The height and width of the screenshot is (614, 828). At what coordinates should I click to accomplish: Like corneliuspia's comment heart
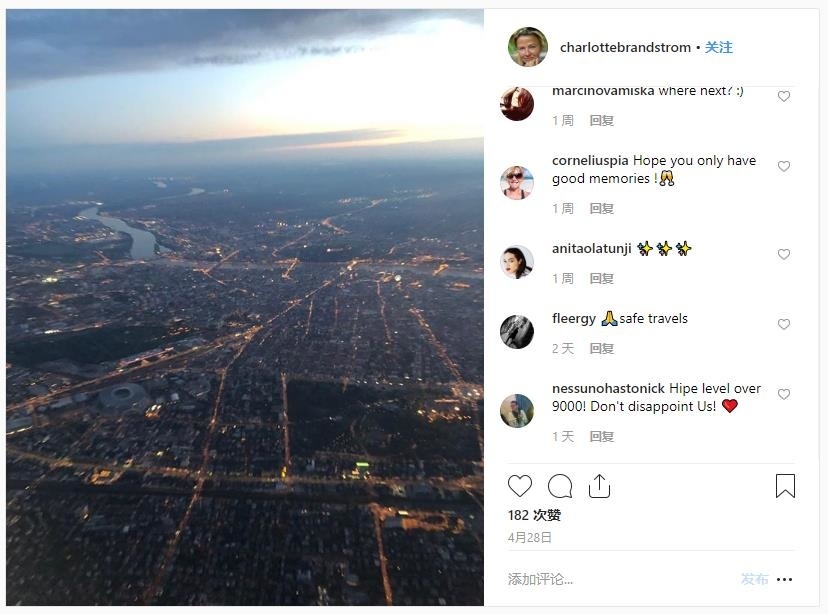pos(784,166)
